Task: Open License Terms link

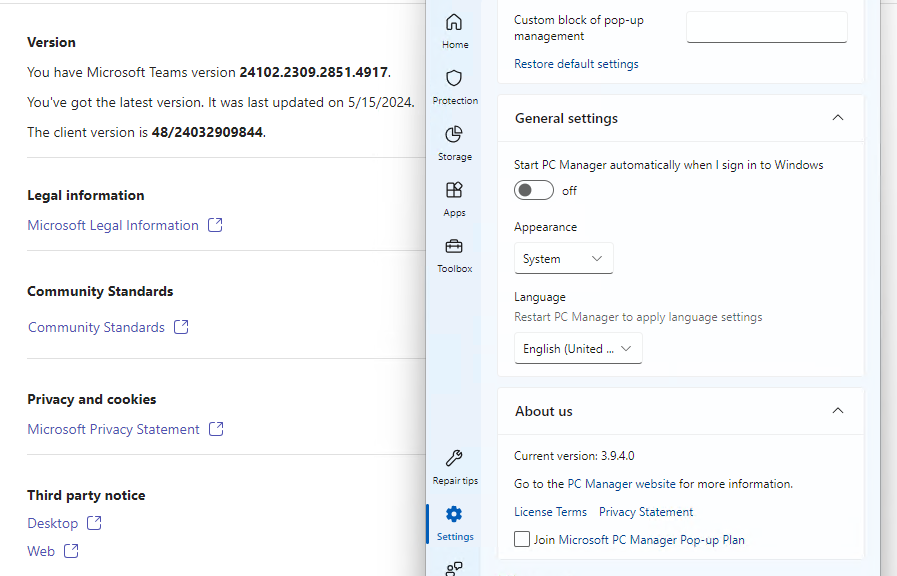Action: [x=550, y=511]
